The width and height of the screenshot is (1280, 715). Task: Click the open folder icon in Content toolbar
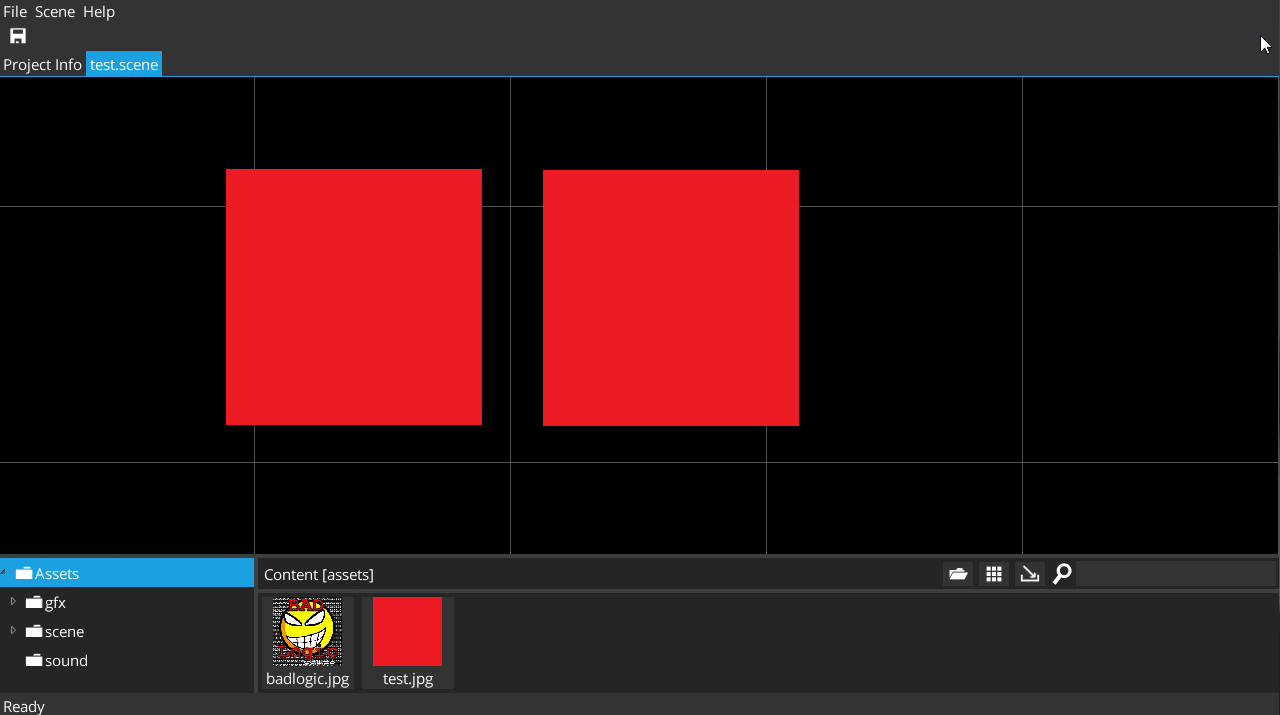[x=958, y=574]
